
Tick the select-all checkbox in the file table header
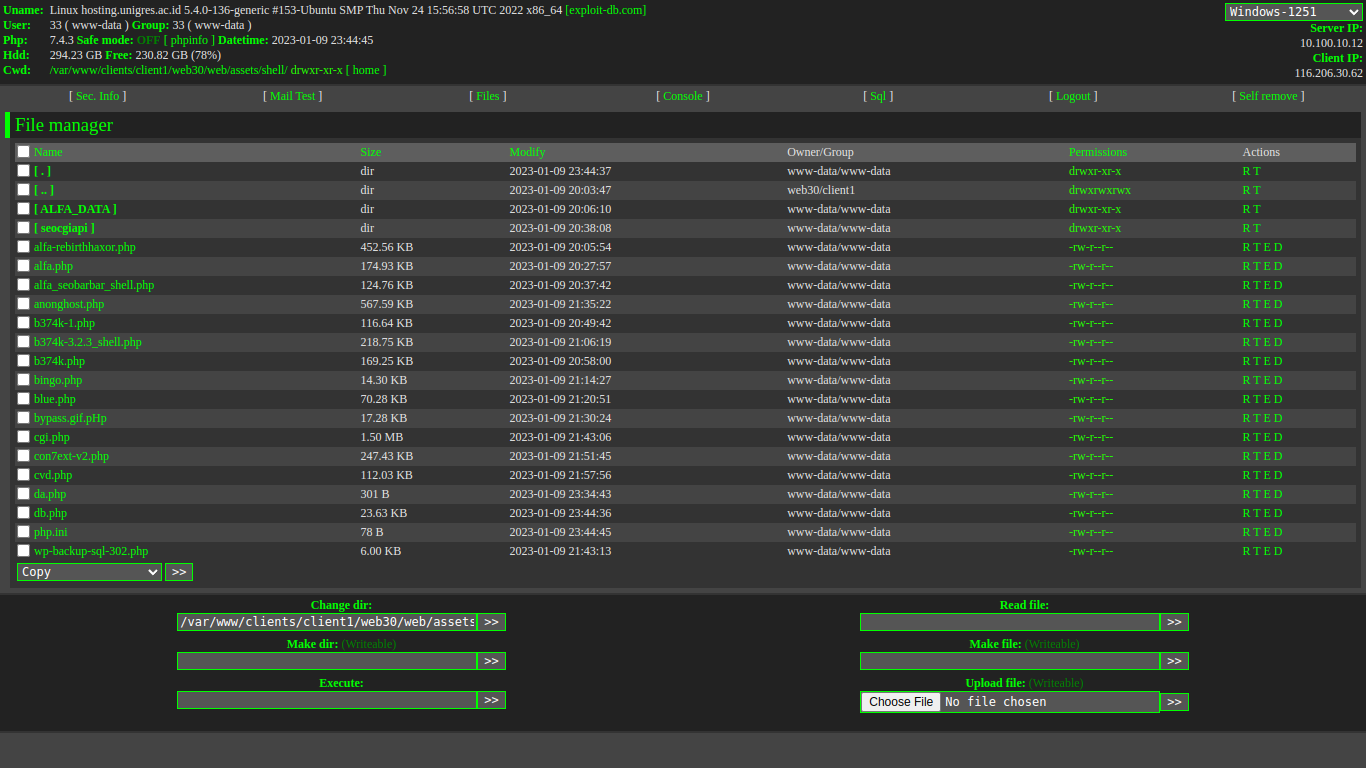pyautogui.click(x=24, y=152)
